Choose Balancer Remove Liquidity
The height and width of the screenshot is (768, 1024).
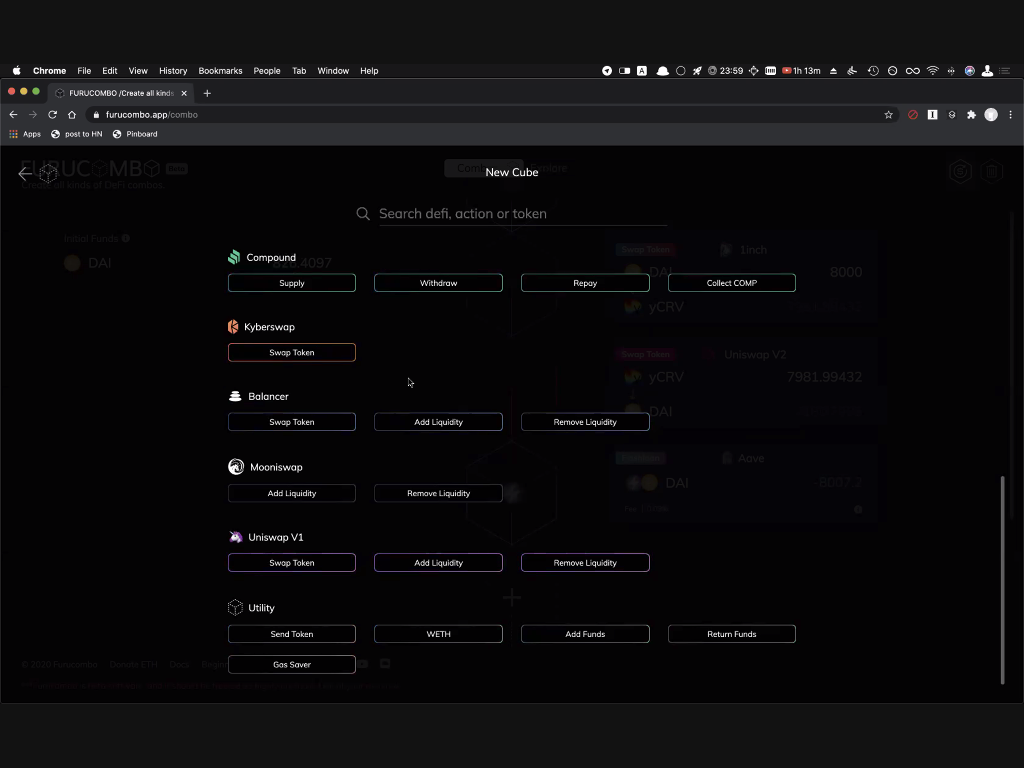tap(585, 422)
